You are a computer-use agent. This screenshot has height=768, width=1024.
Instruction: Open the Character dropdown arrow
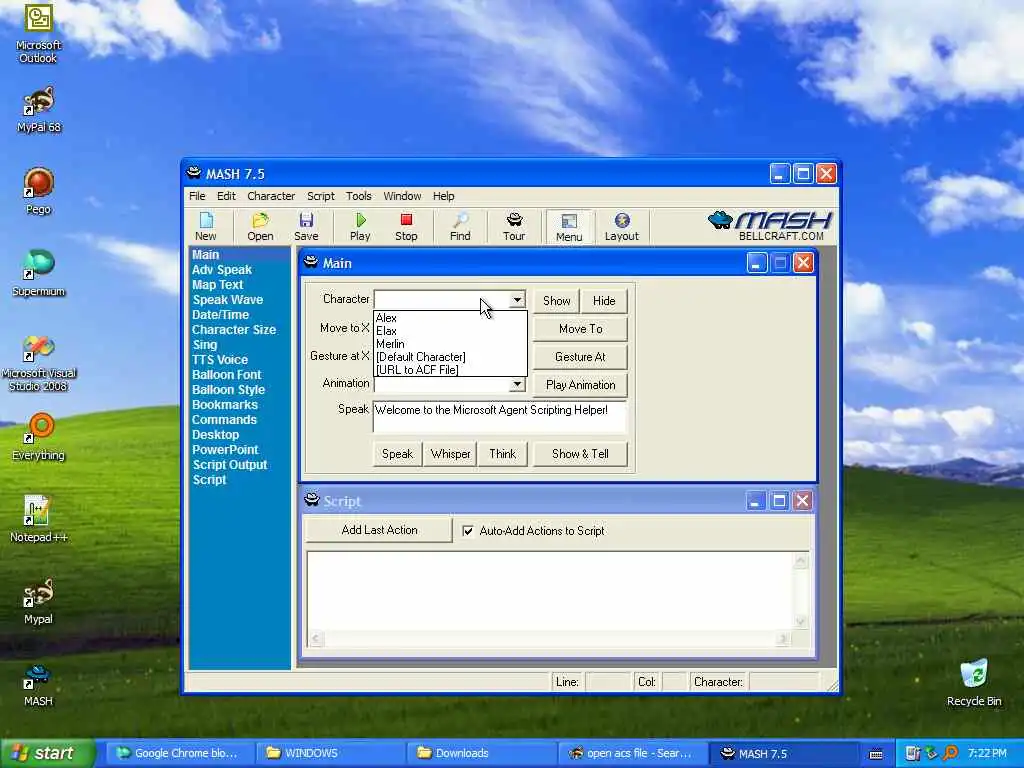[x=517, y=300]
